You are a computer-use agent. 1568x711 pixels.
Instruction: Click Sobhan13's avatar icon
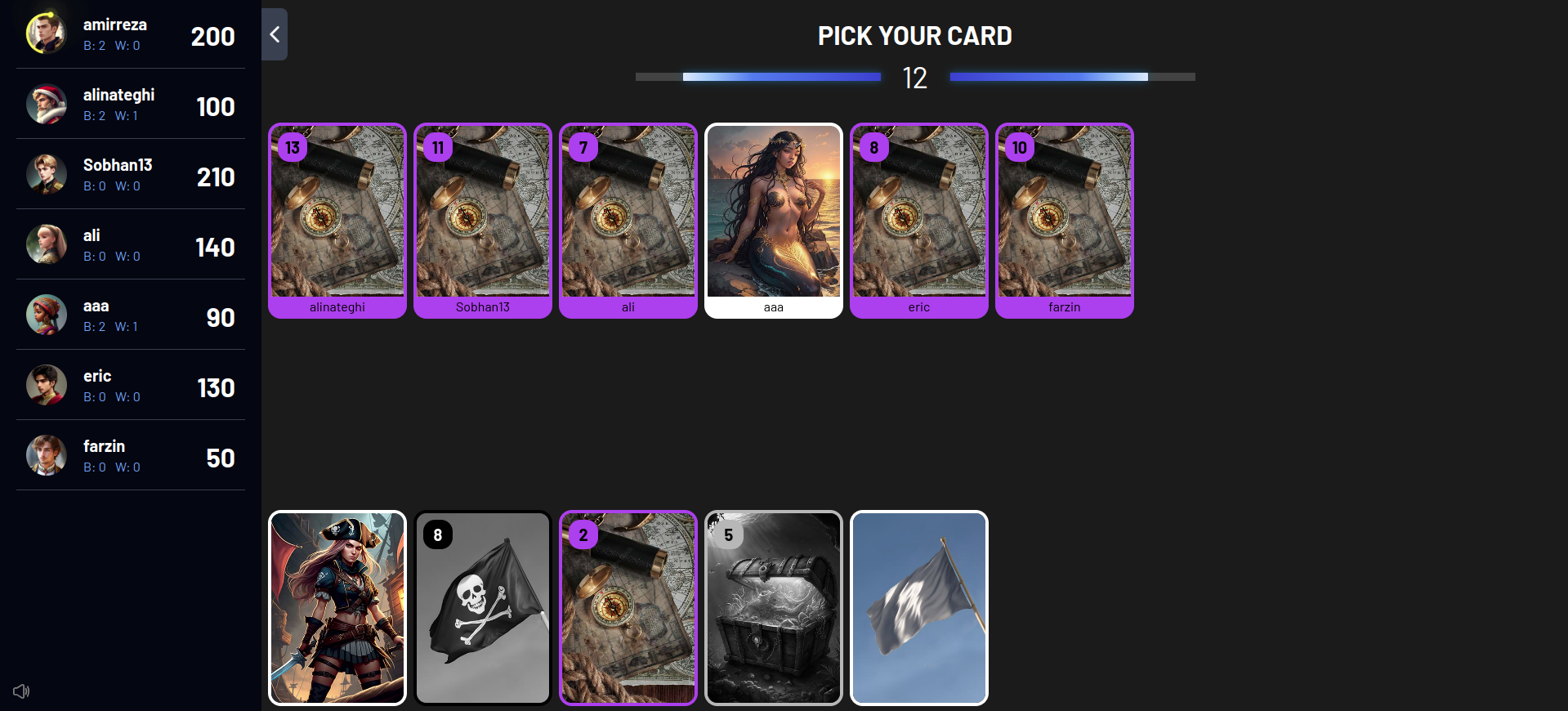click(x=46, y=174)
